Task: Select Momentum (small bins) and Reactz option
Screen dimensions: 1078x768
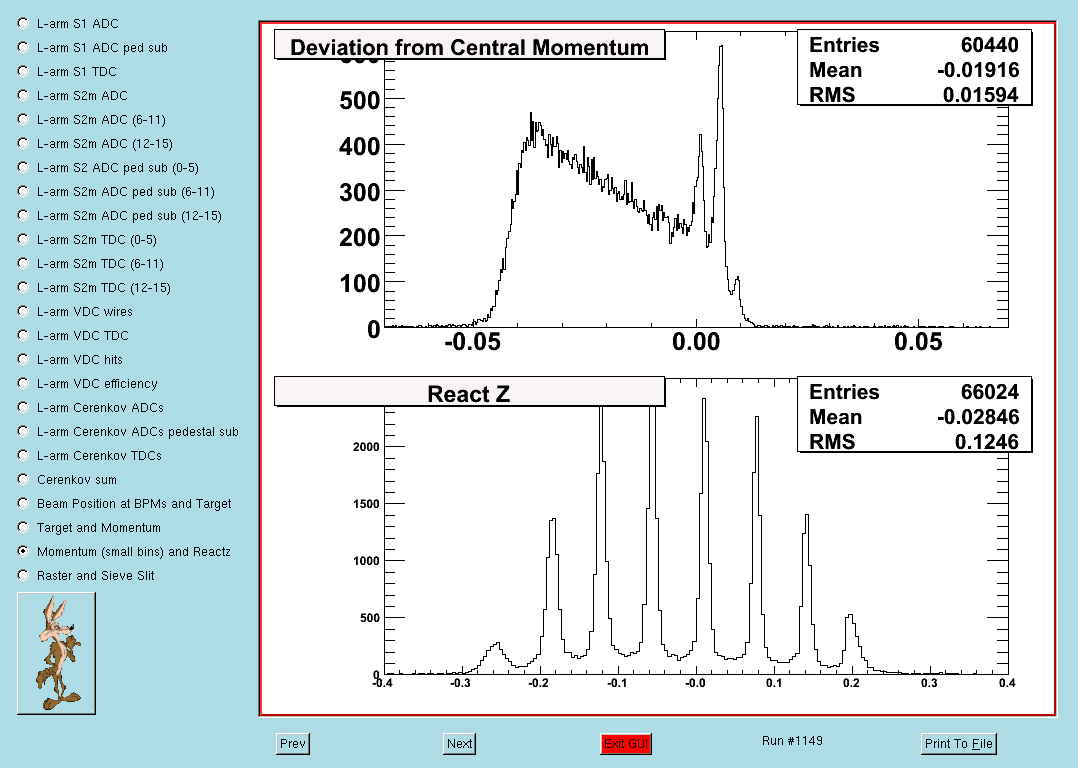Action: pyautogui.click(x=23, y=551)
